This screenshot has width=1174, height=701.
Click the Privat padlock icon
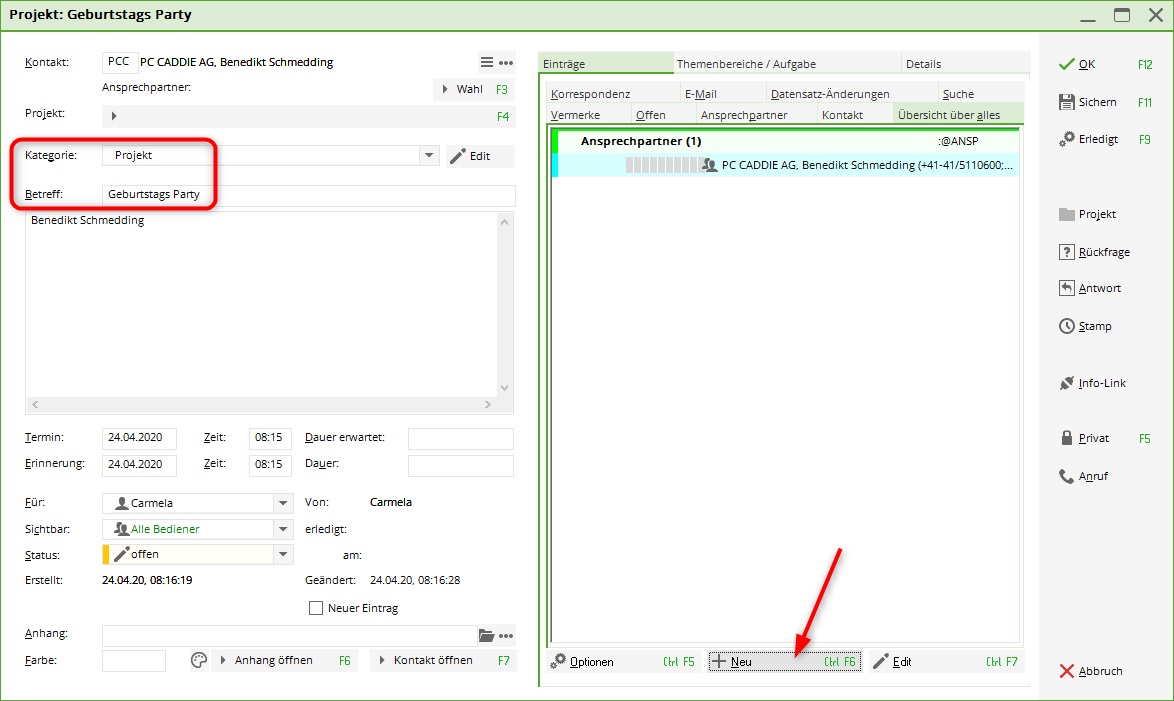point(1067,438)
